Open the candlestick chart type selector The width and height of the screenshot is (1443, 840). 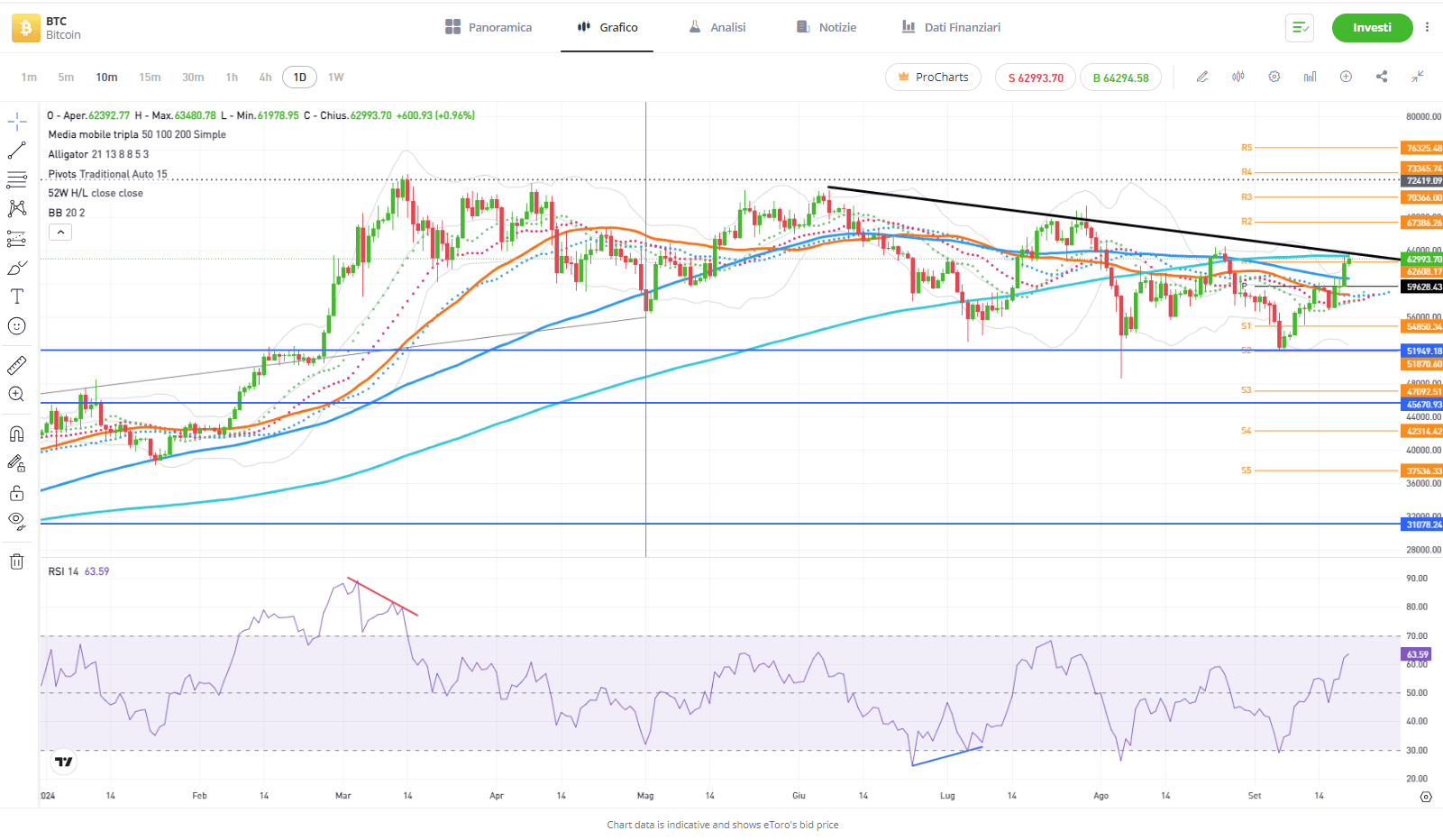[x=1238, y=78]
